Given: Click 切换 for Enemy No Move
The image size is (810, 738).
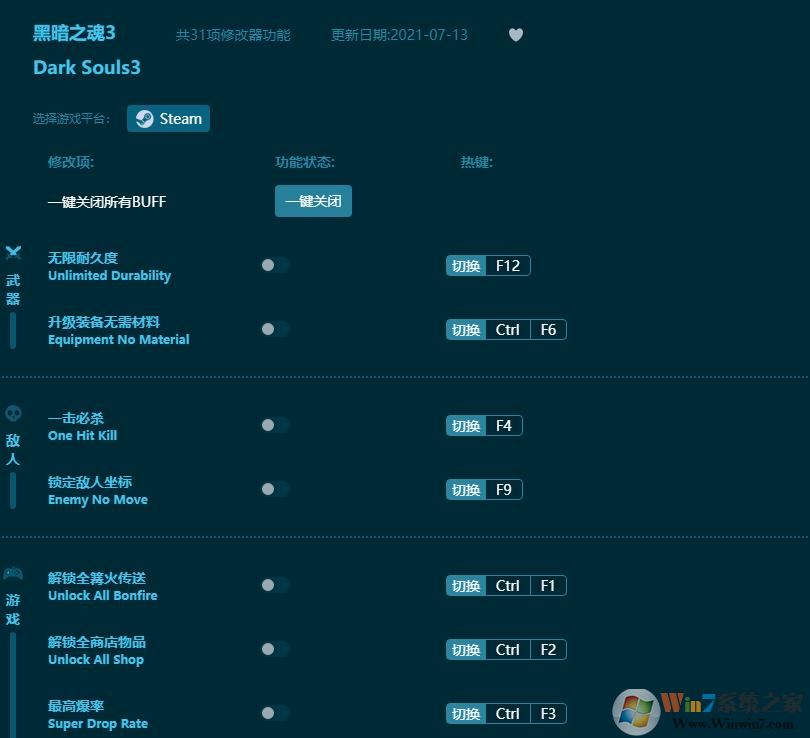Looking at the screenshot, I should coord(466,490).
